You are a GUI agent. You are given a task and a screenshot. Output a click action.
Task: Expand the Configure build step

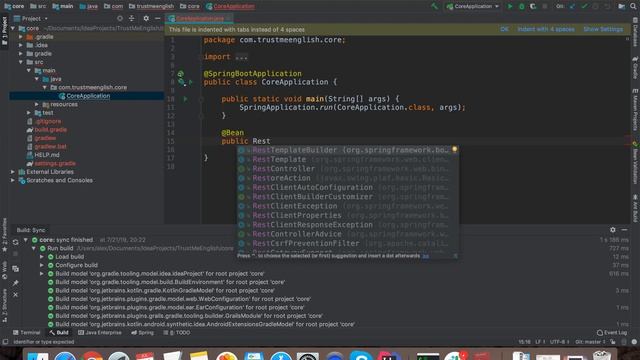42,265
